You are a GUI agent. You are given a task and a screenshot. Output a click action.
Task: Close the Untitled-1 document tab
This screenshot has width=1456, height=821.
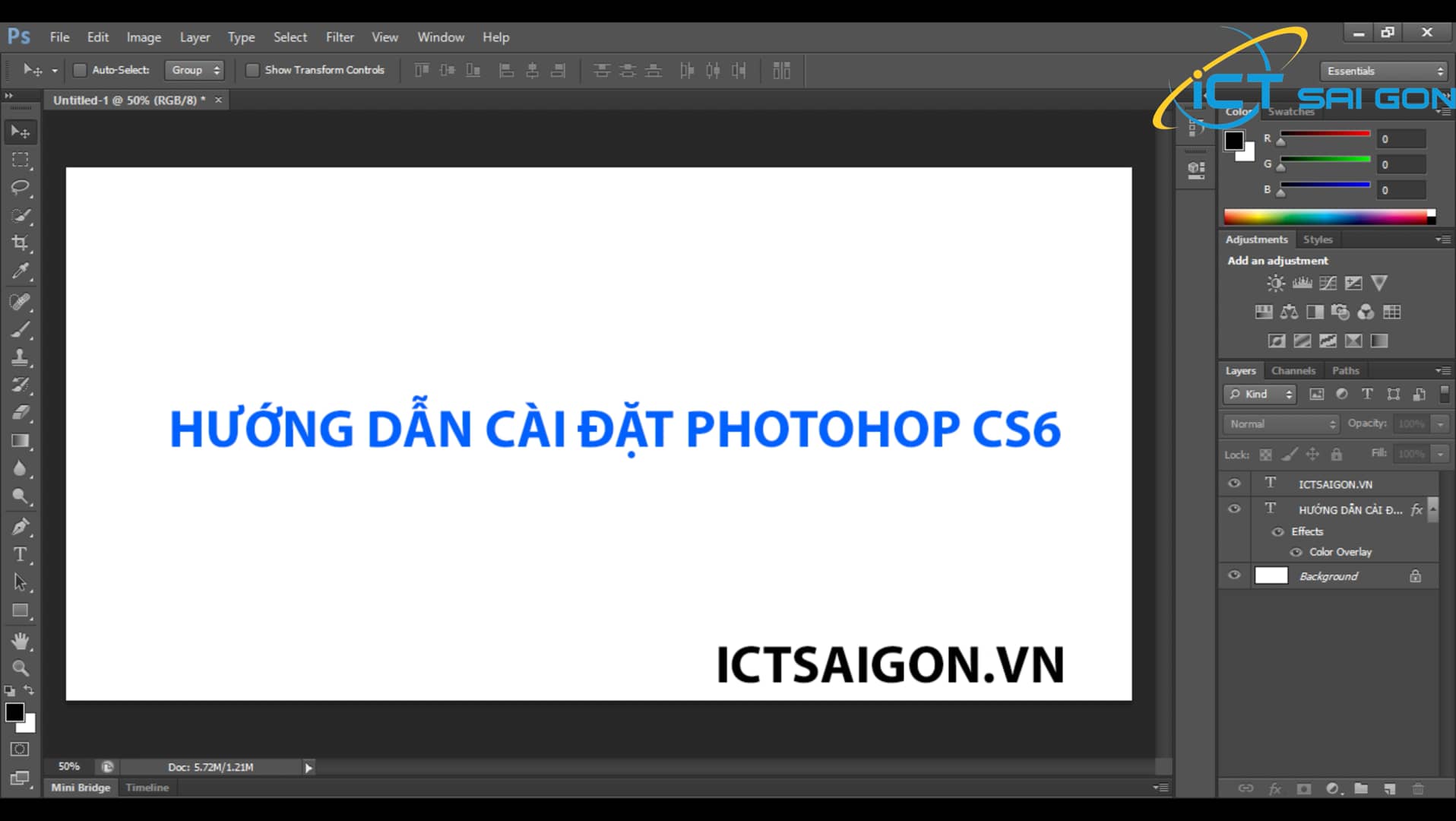pyautogui.click(x=218, y=100)
